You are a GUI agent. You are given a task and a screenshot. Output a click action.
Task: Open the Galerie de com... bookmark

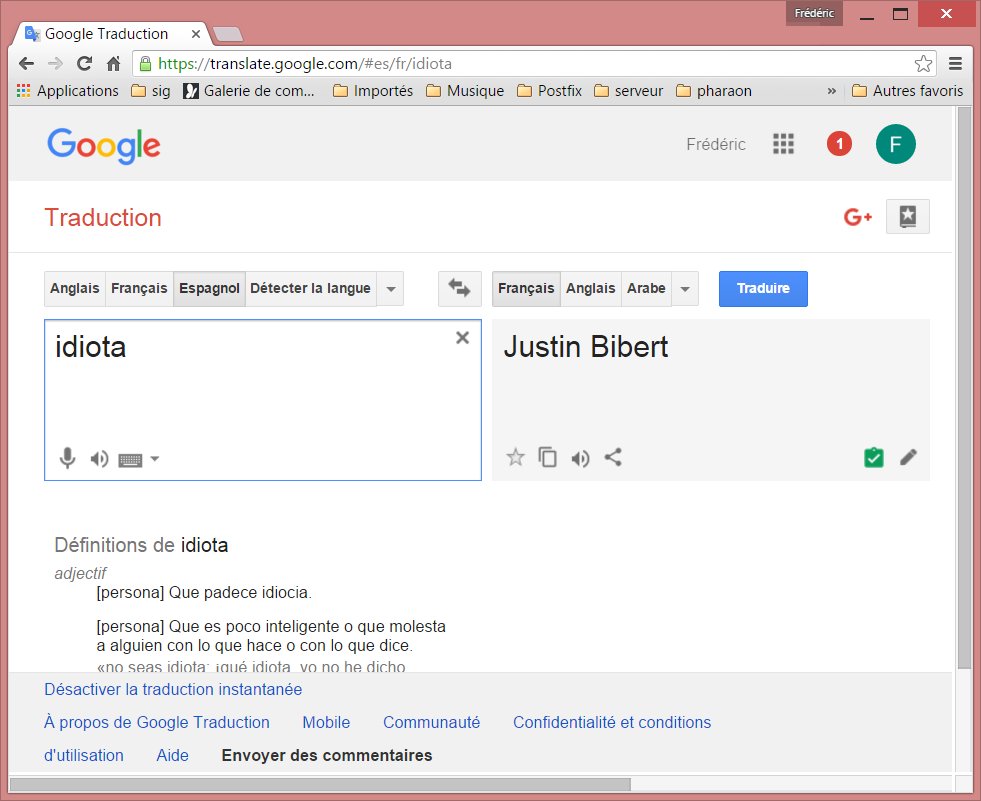[248, 91]
